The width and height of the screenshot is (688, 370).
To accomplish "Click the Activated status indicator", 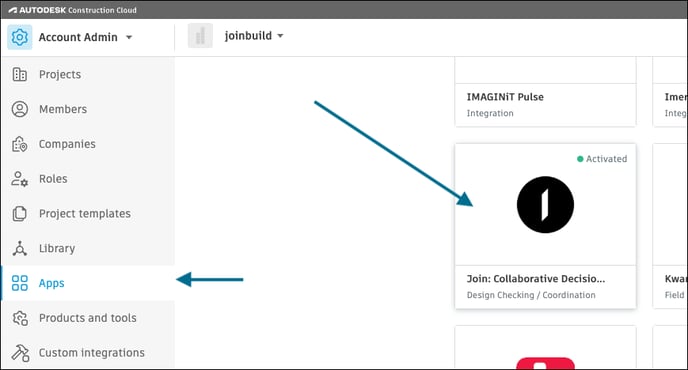I will [x=602, y=159].
